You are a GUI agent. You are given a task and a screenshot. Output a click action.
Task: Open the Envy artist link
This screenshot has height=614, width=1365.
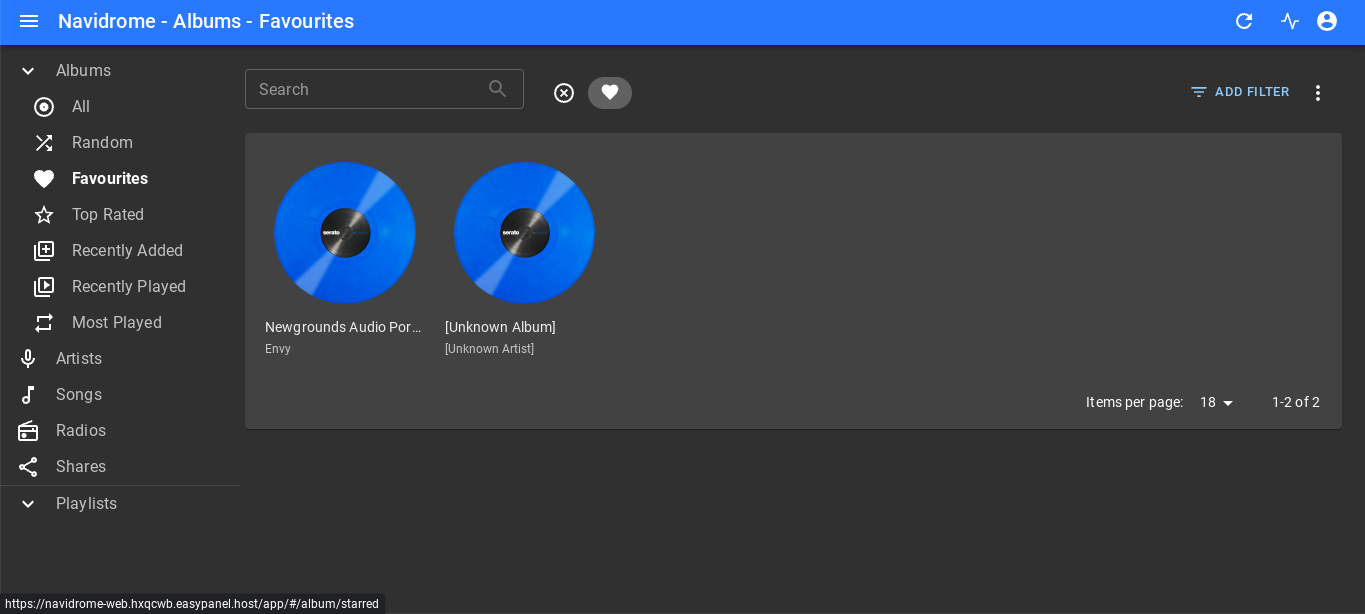[278, 349]
